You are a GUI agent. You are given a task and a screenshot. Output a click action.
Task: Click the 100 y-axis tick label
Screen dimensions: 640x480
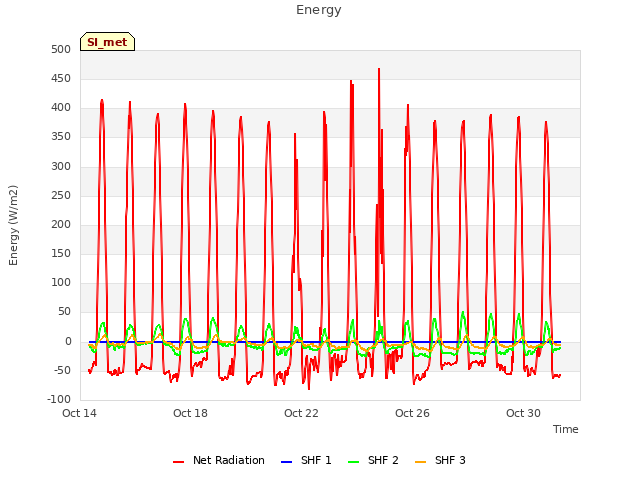[x=61, y=282]
